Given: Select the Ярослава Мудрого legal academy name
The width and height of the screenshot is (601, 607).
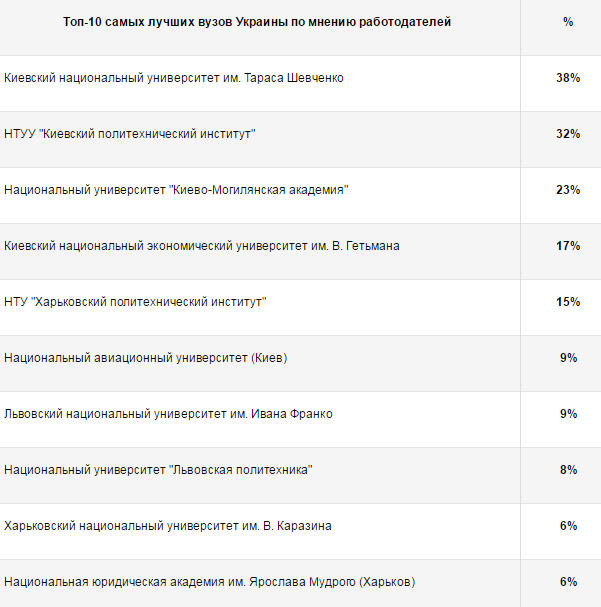Looking at the screenshot, I should (x=209, y=582).
